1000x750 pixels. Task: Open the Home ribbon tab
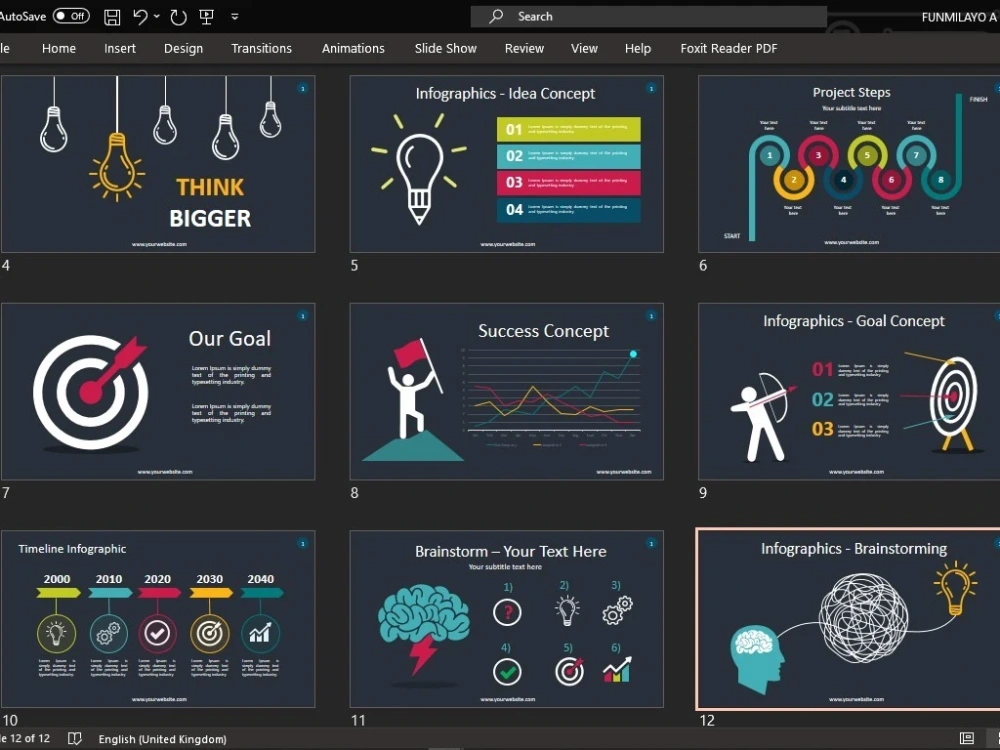coord(59,48)
